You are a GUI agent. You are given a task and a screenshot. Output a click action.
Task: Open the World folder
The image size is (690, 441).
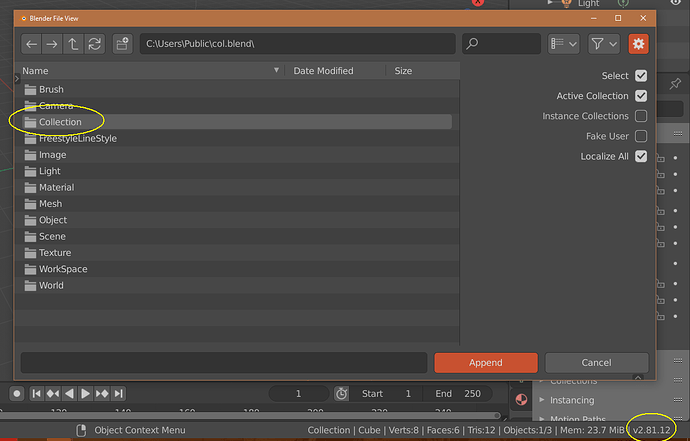click(x=237, y=286)
